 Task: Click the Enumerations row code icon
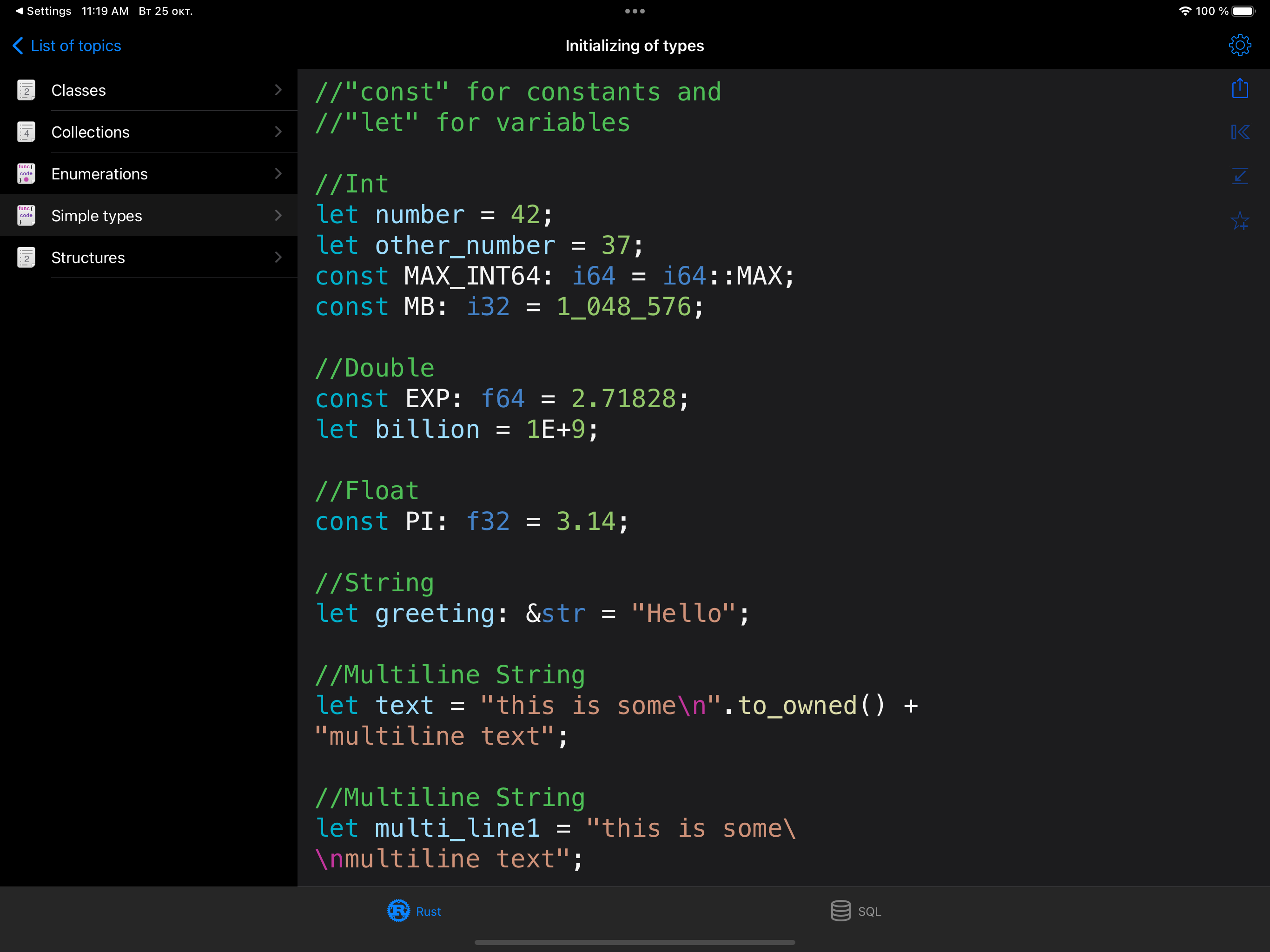click(x=26, y=173)
